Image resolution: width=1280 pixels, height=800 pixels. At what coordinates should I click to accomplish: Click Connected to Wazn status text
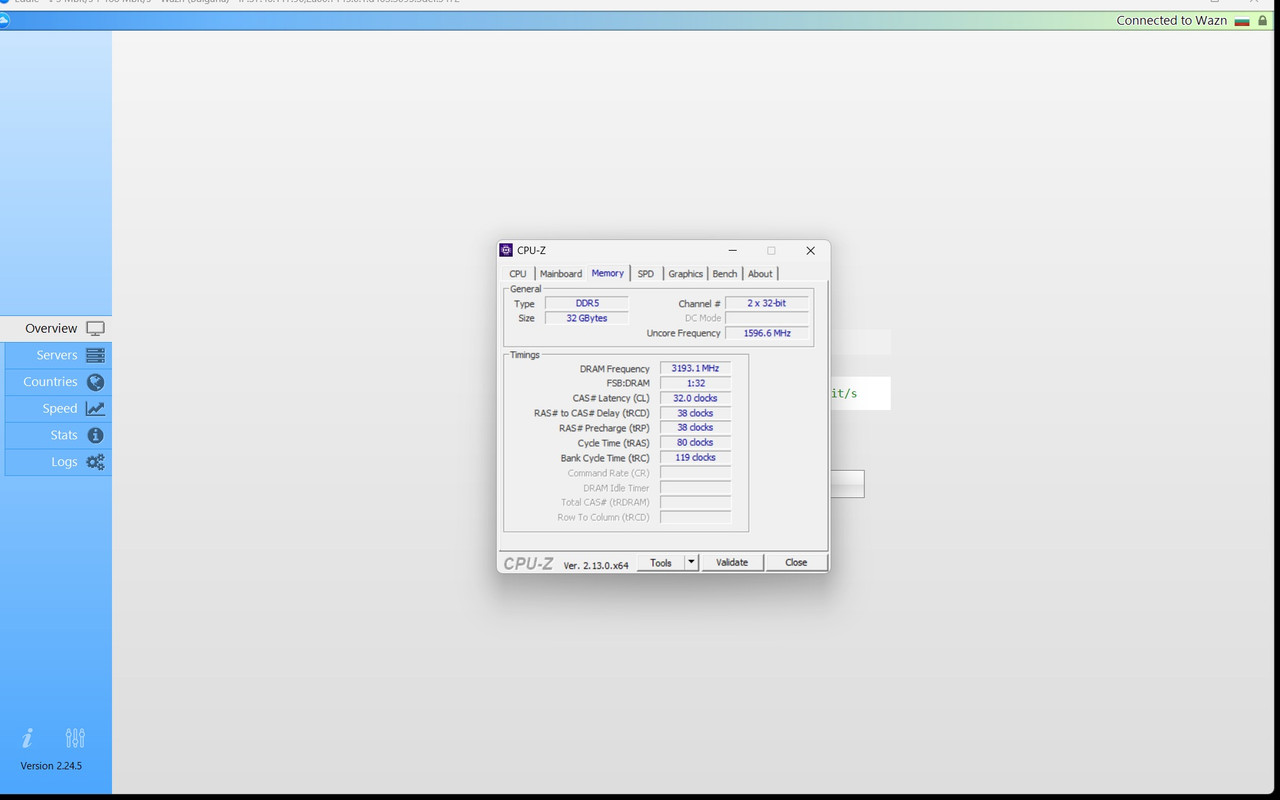(1171, 20)
